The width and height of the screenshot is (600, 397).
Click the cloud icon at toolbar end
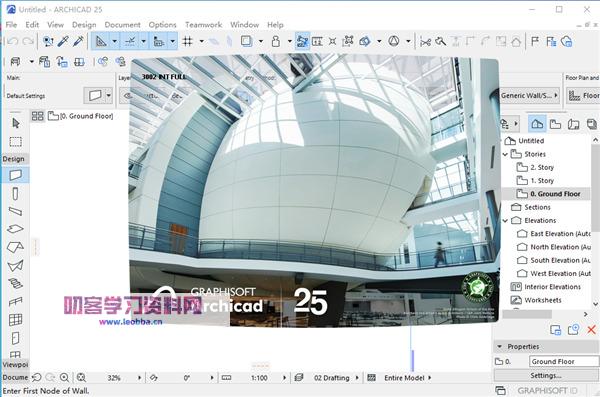tap(567, 41)
